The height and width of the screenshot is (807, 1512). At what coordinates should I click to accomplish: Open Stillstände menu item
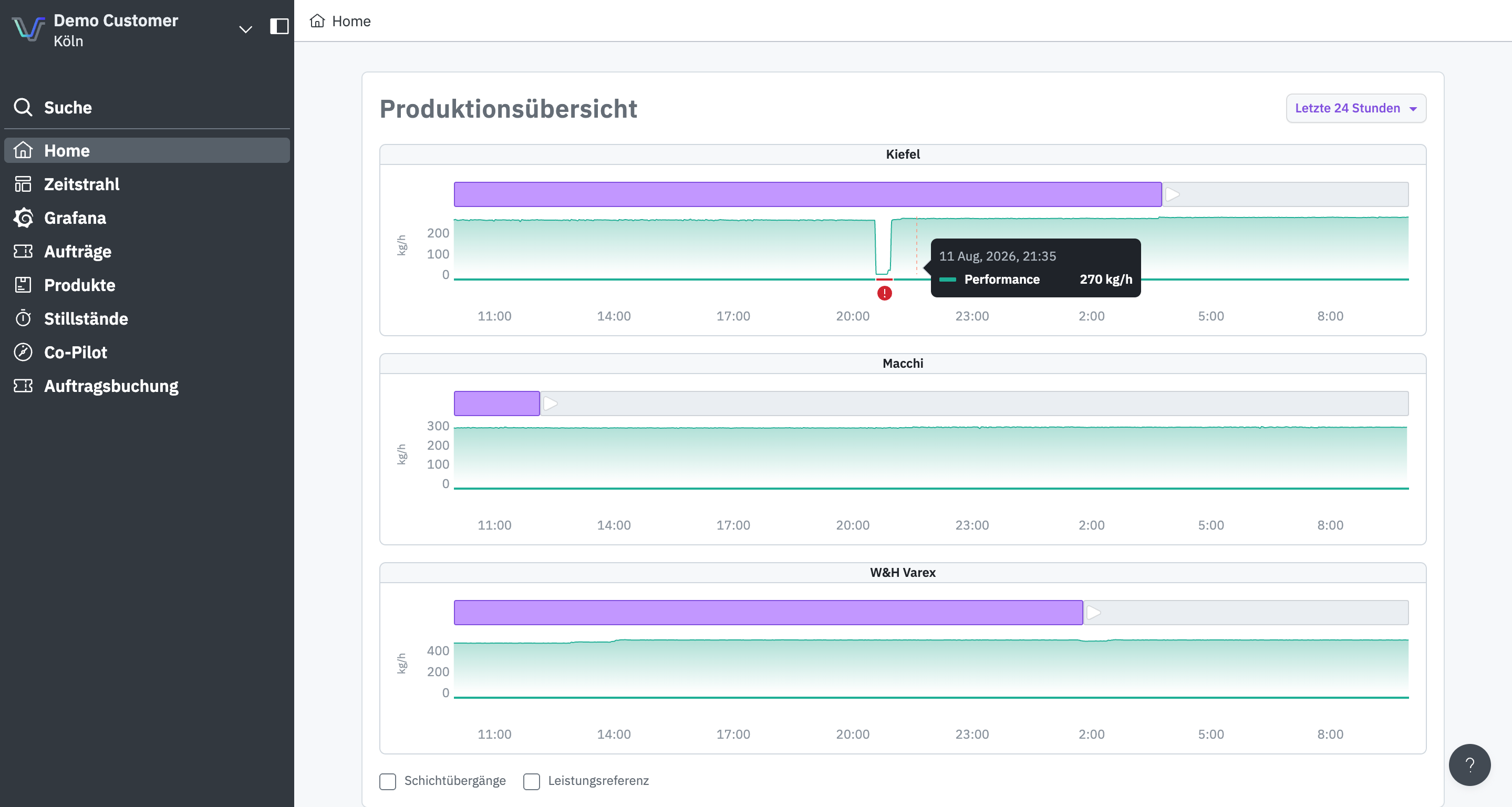click(147, 318)
